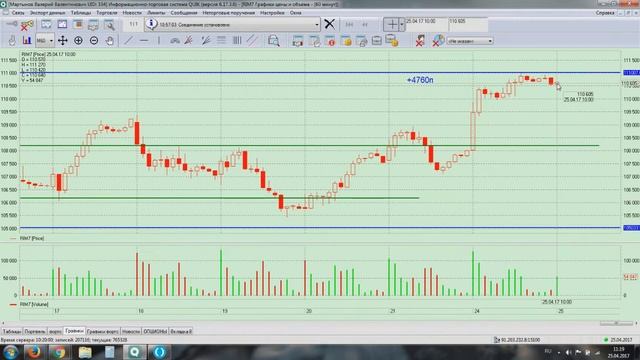Click the horizontal scrollbar thumb below chart
This screenshot has width=640, height=360.
coord(616,323)
